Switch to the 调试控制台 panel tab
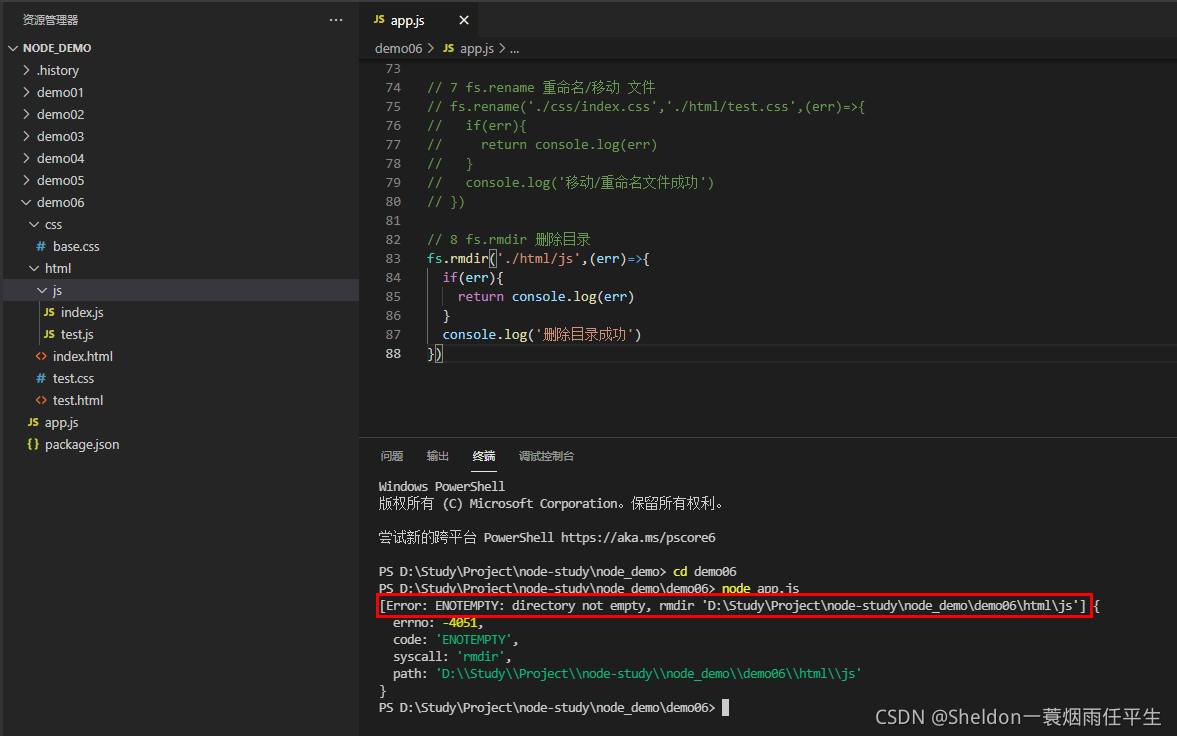Image resolution: width=1177 pixels, height=736 pixels. pyautogui.click(x=546, y=456)
